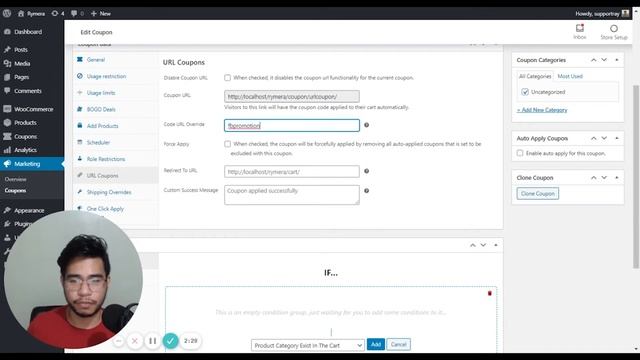Click Howdy supportray account menu
This screenshot has height=360, width=640.
tap(602, 13)
